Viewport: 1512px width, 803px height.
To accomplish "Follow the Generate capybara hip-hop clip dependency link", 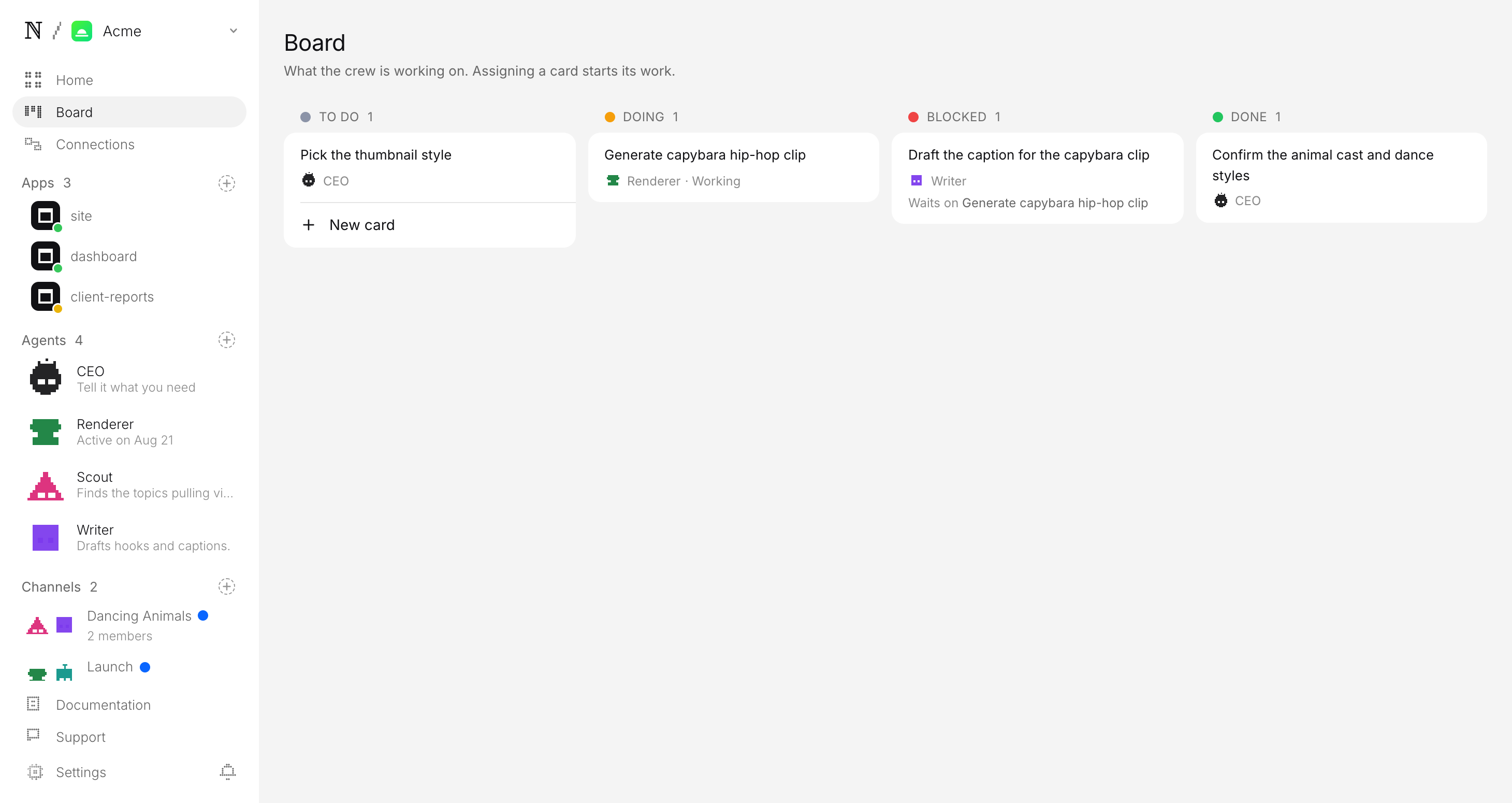I will coord(1055,203).
